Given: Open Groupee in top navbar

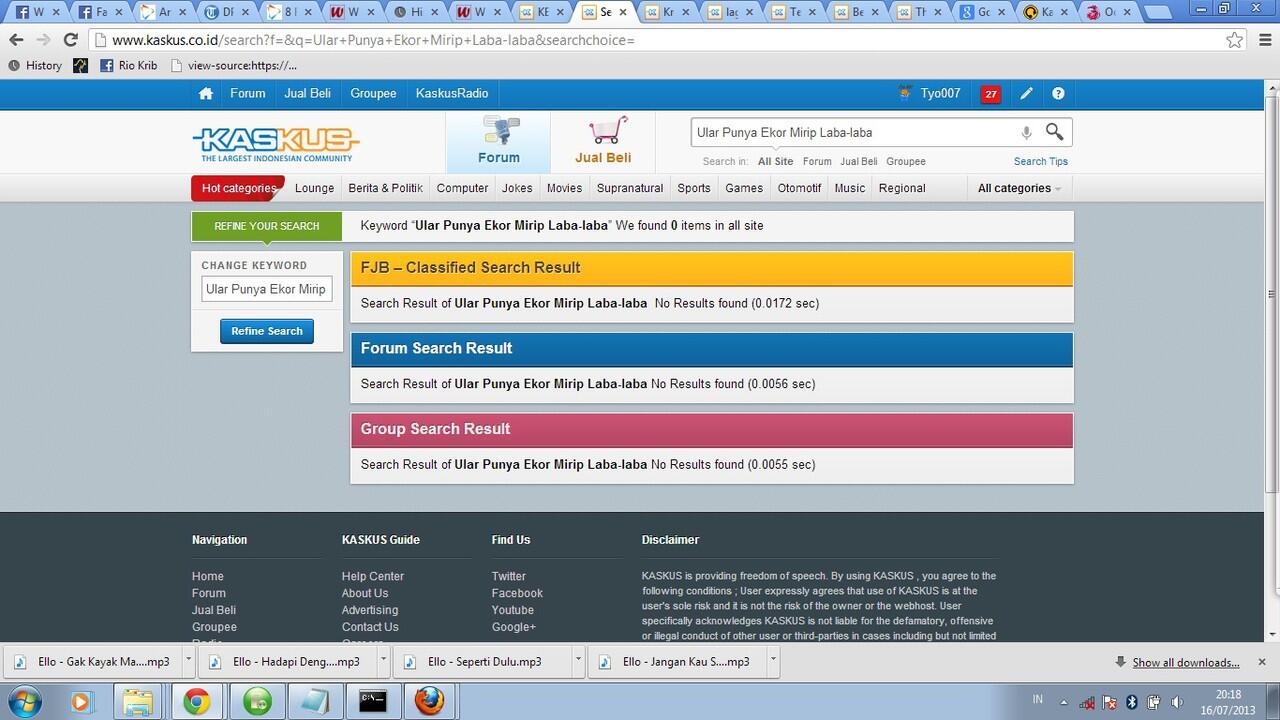Looking at the screenshot, I should pos(373,93).
